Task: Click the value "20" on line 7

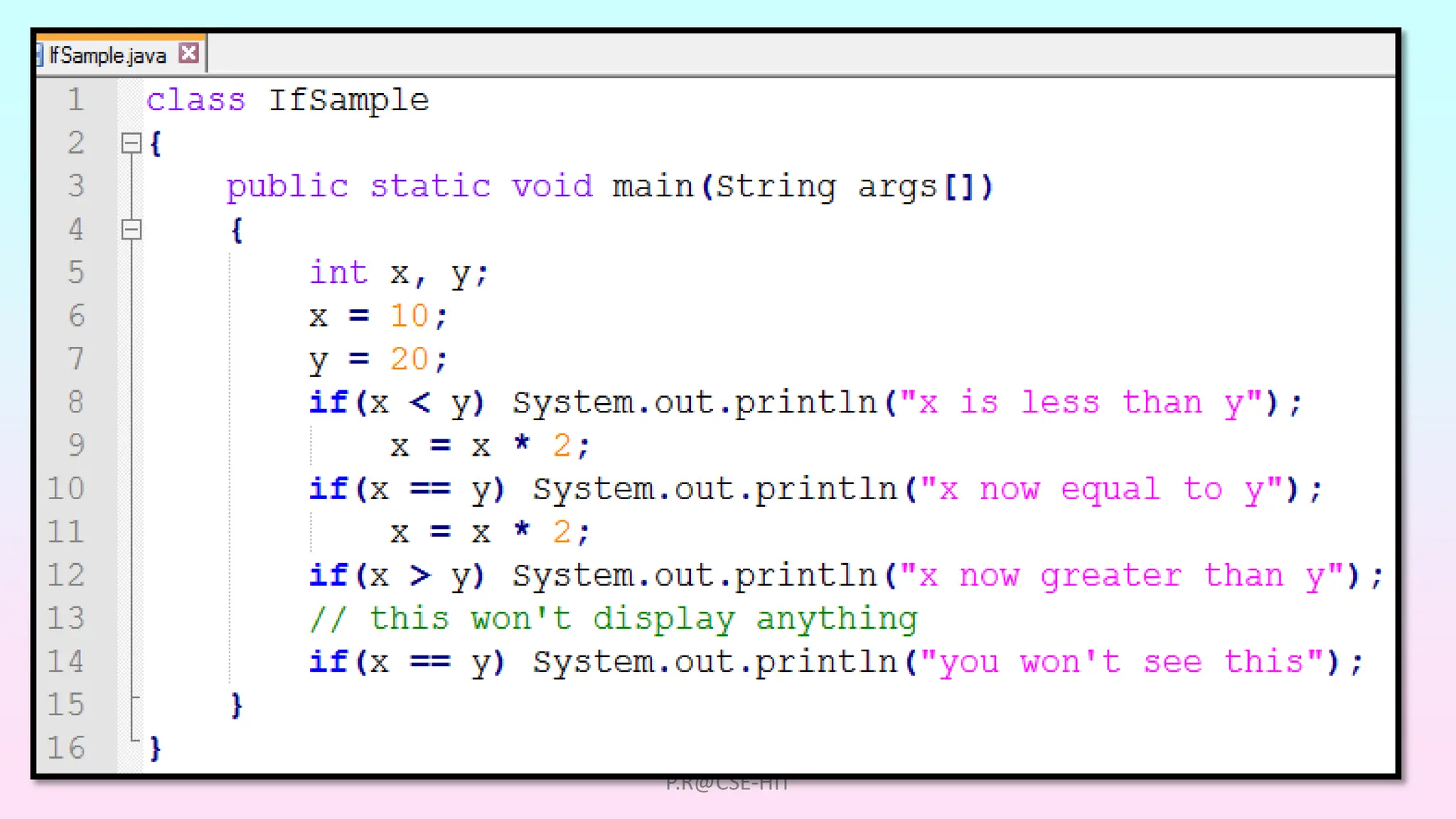Action: coord(409,359)
